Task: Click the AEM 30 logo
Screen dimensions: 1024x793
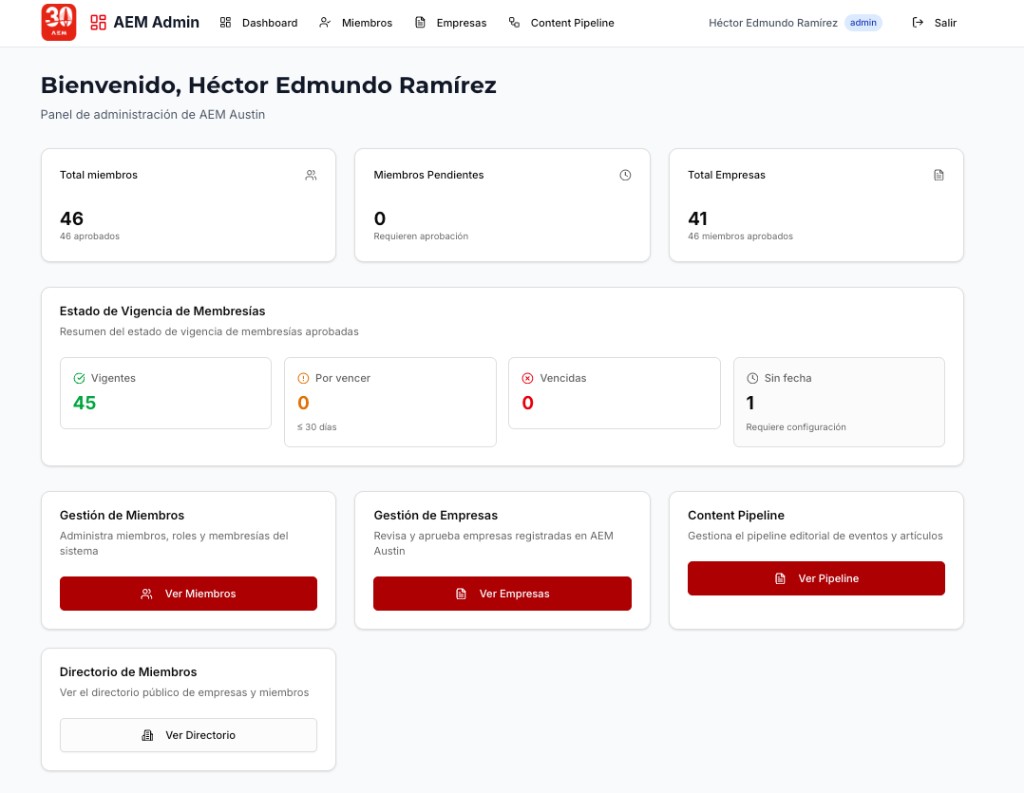Action: pos(57,22)
